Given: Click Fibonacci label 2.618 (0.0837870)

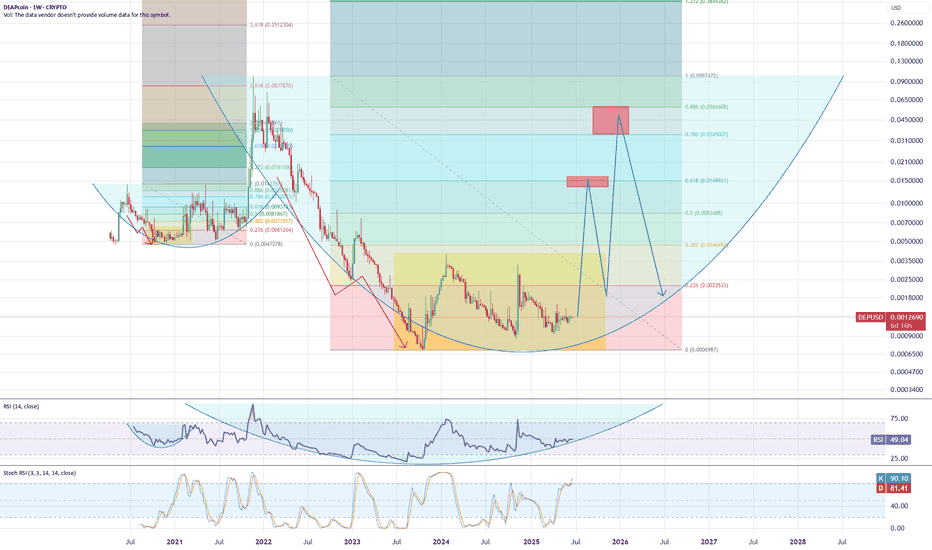Looking at the screenshot, I should pyautogui.click(x=271, y=86).
